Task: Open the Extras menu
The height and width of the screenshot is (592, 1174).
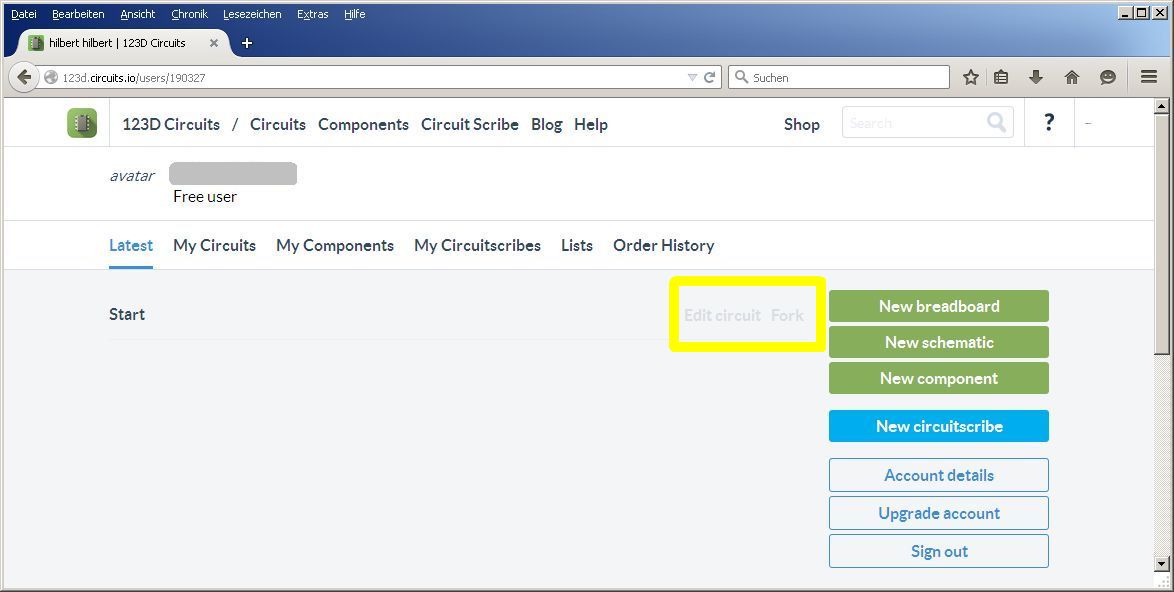Action: click(x=312, y=14)
